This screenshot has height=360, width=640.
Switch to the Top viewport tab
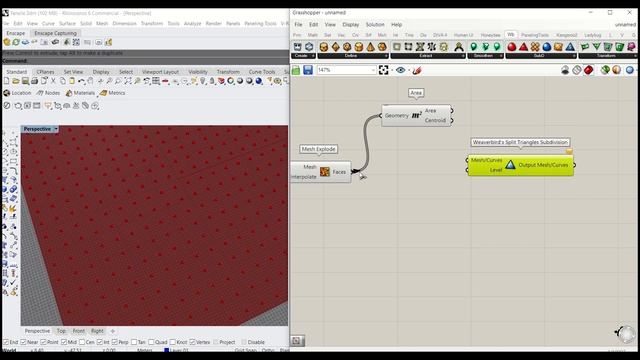[61, 331]
